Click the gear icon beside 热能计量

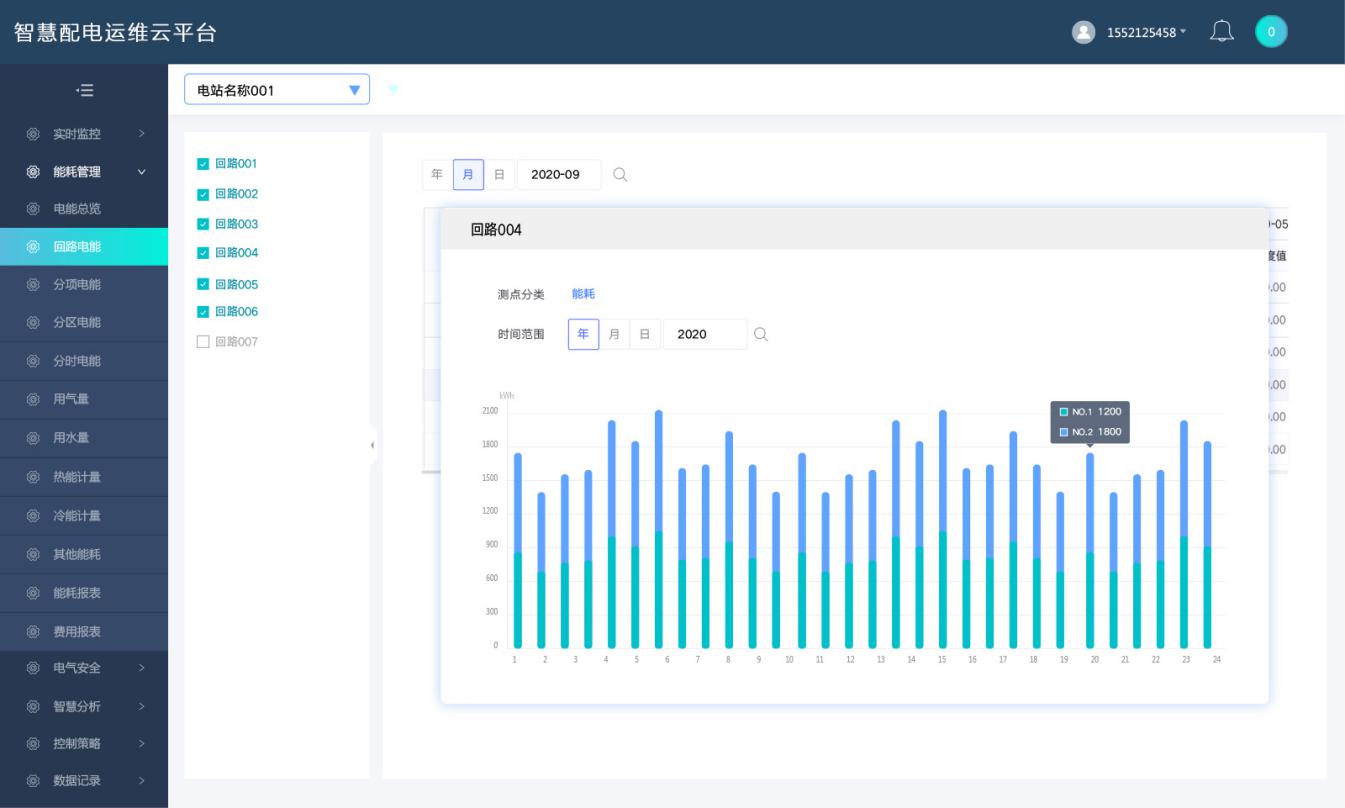click(33, 477)
